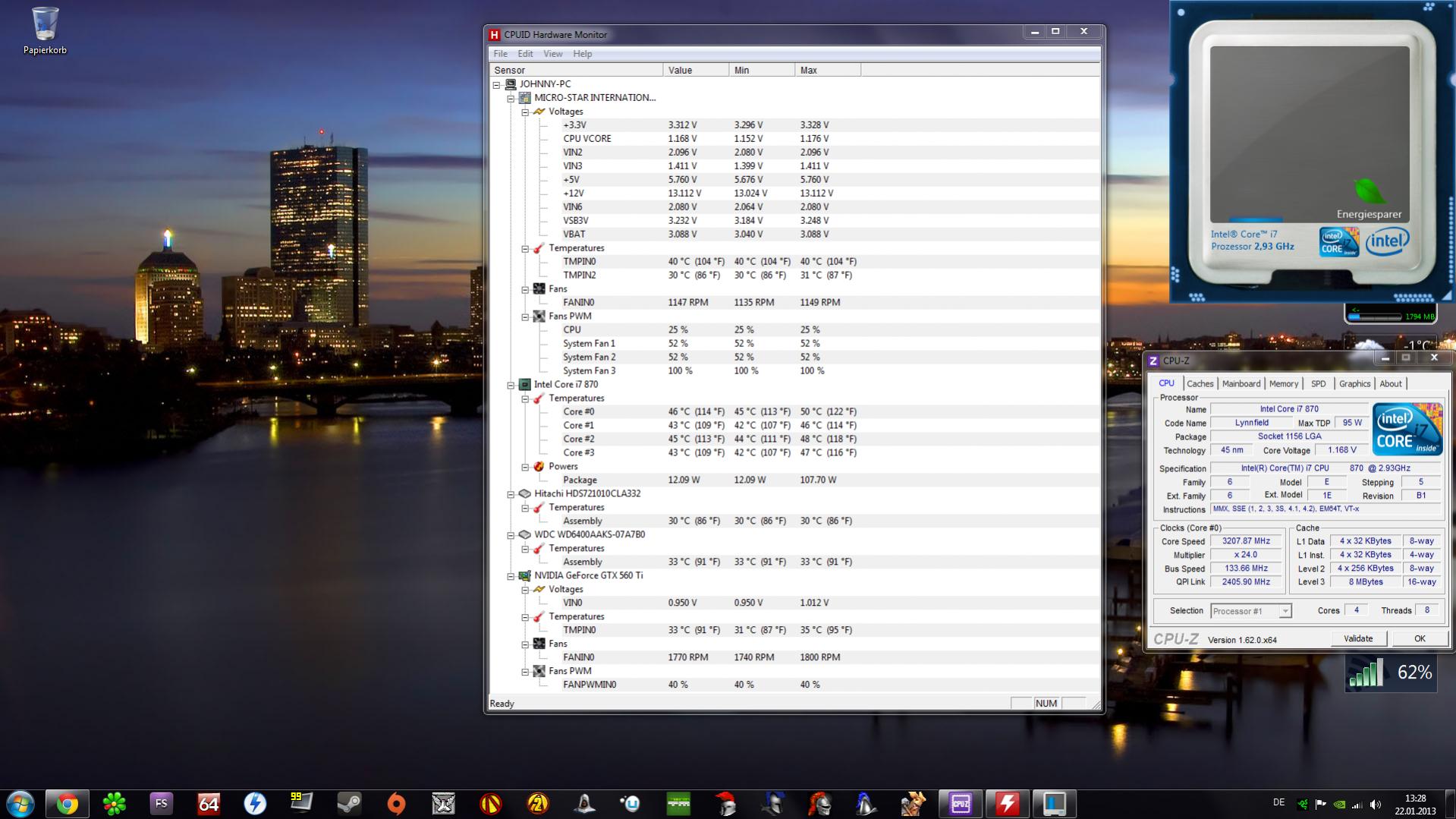Image resolution: width=1456 pixels, height=819 pixels.
Task: Select the CPU VCORE voltage row
Action: (x=794, y=139)
